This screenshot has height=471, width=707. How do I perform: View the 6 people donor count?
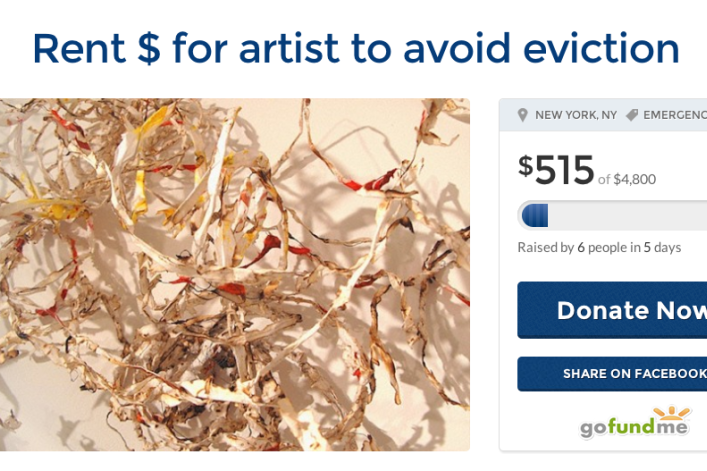pos(601,247)
